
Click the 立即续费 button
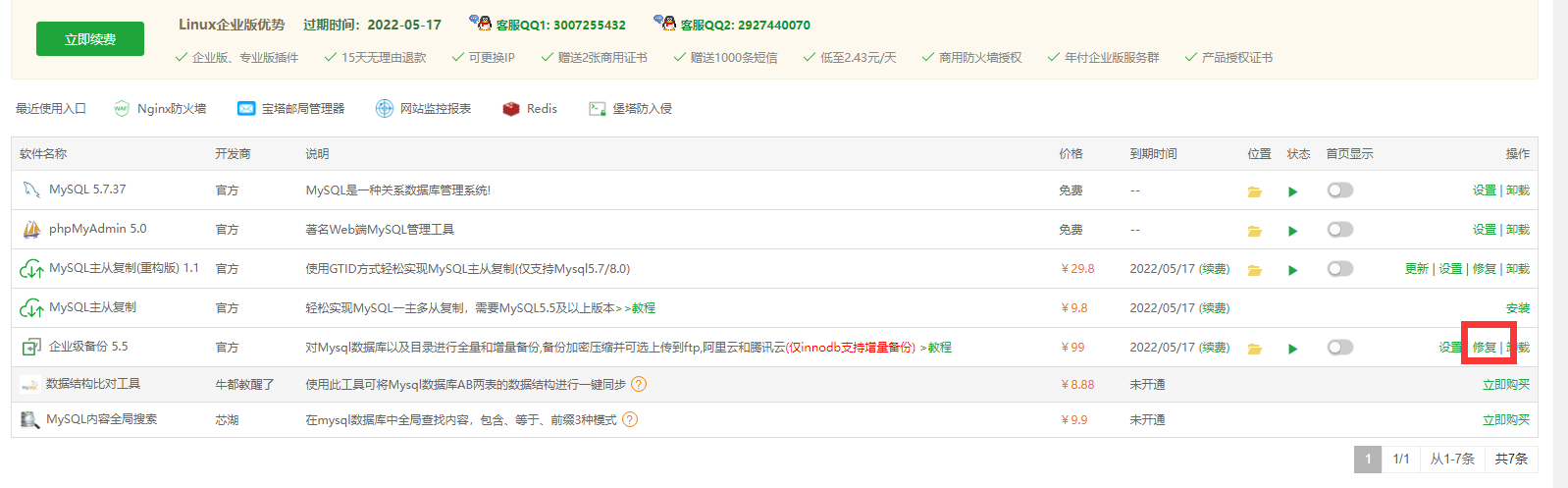[x=90, y=39]
